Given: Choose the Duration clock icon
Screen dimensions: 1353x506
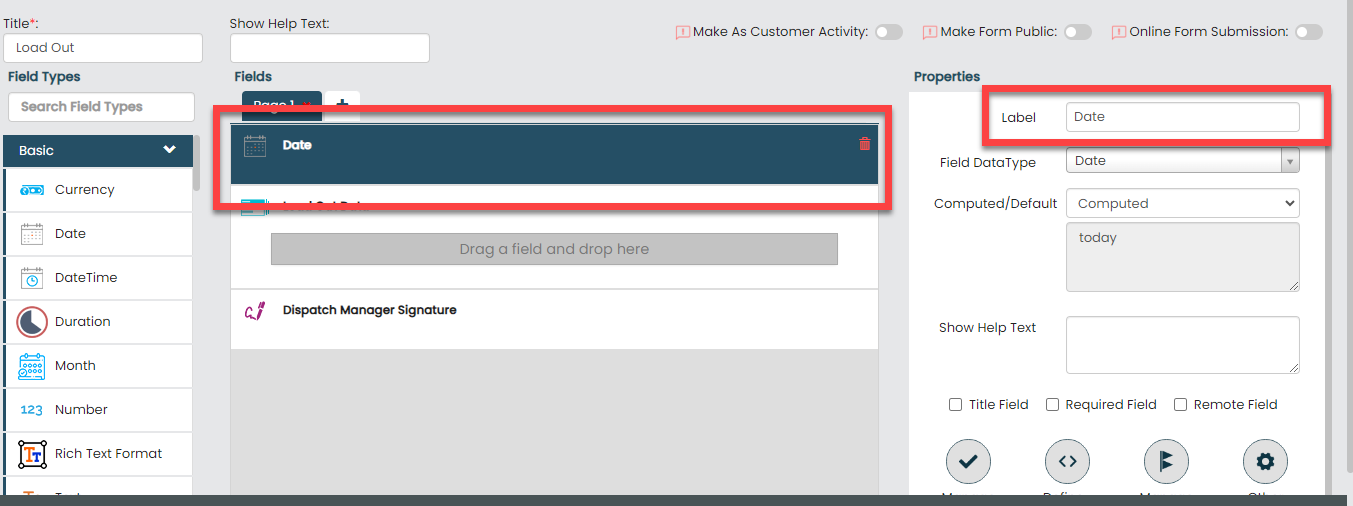Looking at the screenshot, I should (32, 322).
